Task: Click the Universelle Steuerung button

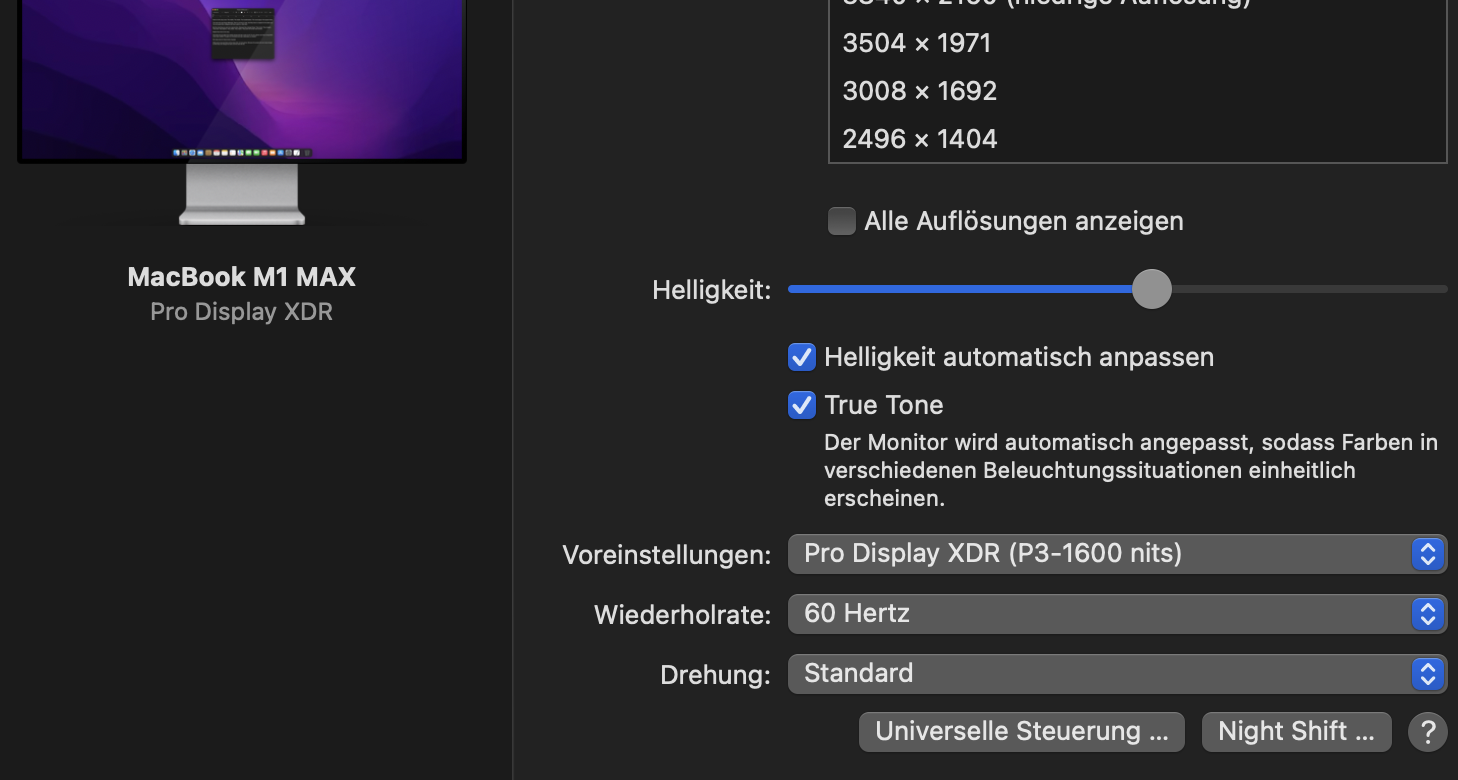Action: (x=1022, y=732)
